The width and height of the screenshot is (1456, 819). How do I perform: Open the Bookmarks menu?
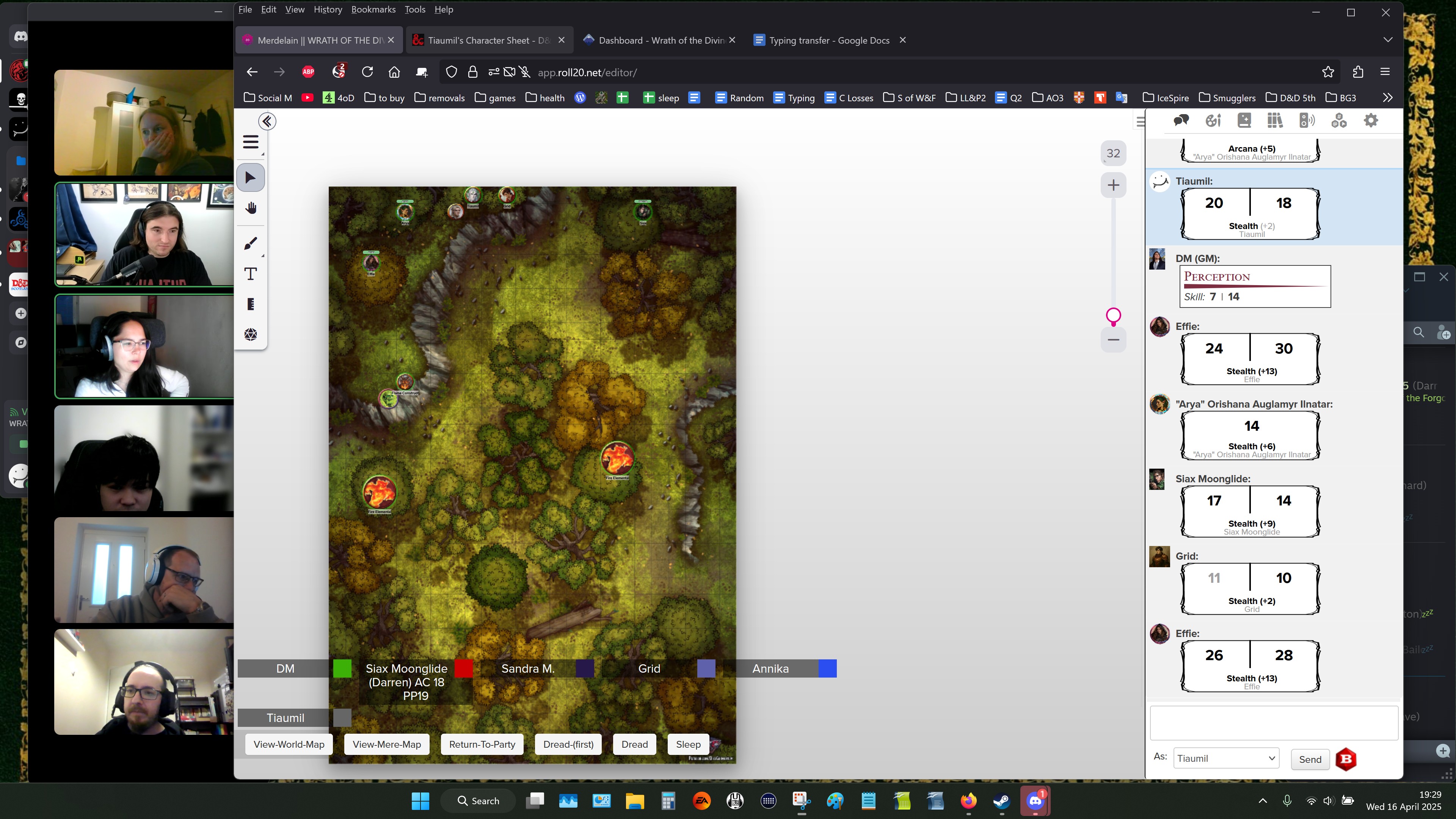click(373, 9)
